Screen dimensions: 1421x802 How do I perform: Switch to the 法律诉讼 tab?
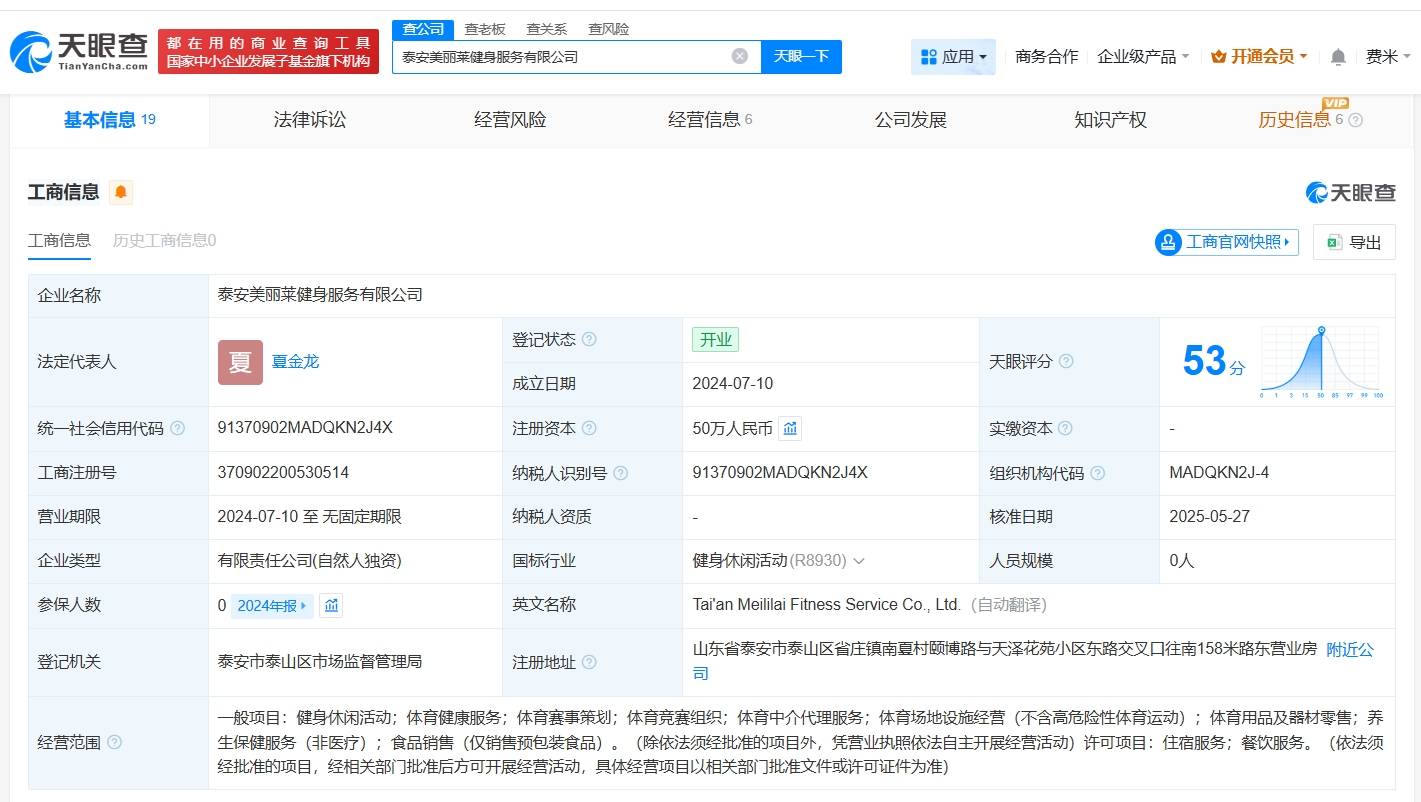tap(310, 120)
